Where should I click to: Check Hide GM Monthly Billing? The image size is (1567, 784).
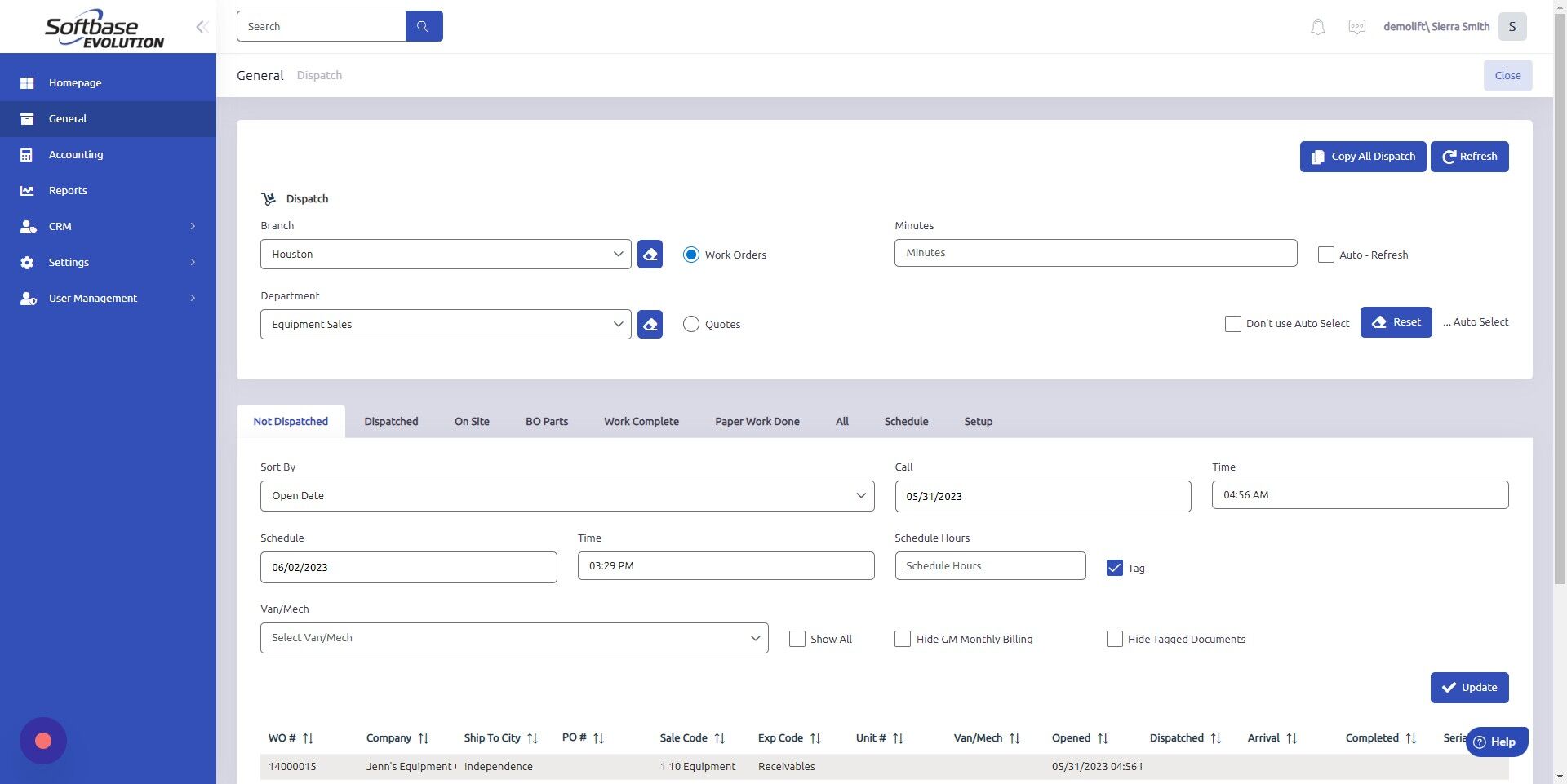pos(902,639)
